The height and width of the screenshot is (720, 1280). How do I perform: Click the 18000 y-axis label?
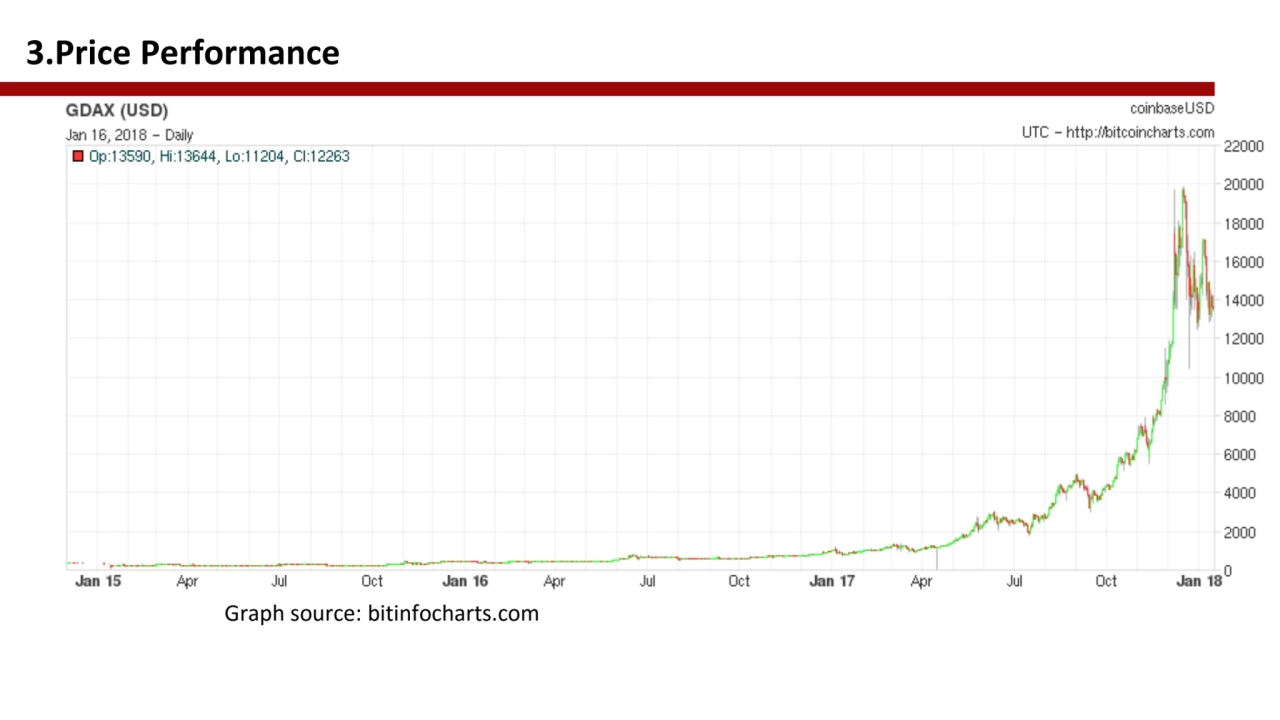[1244, 223]
